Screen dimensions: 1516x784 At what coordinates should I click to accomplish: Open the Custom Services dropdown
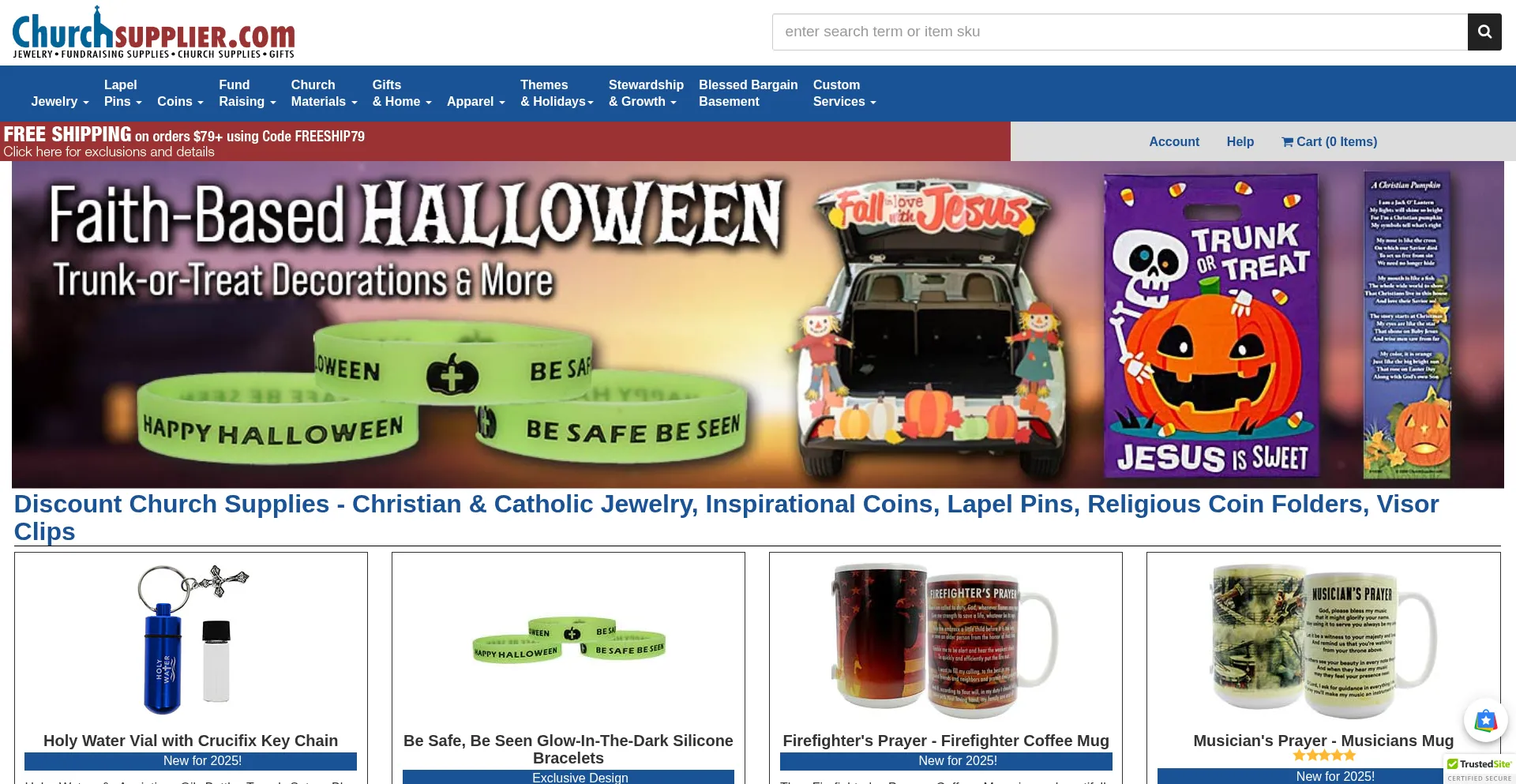pyautogui.click(x=844, y=93)
